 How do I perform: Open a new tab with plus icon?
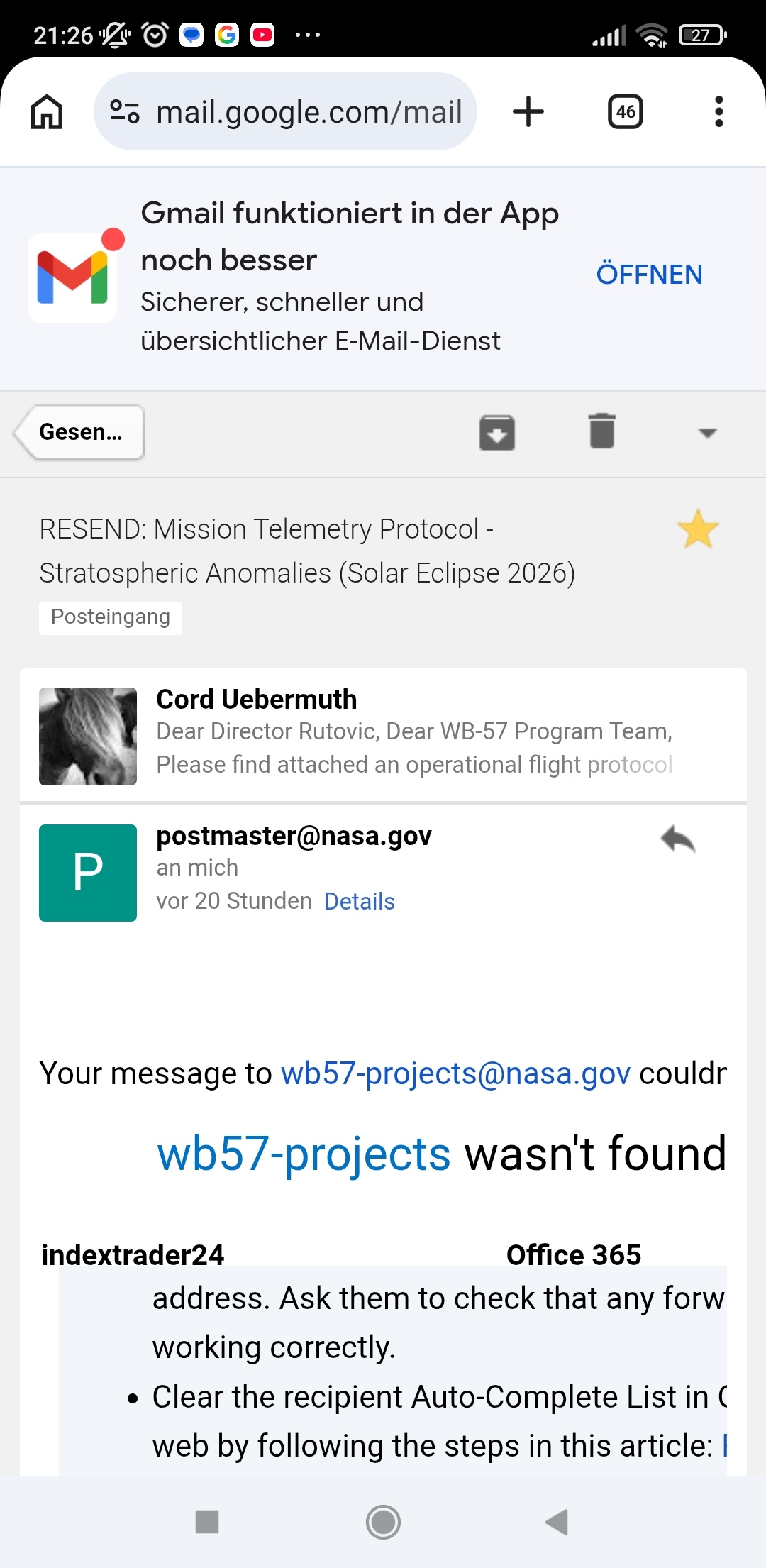(x=528, y=111)
